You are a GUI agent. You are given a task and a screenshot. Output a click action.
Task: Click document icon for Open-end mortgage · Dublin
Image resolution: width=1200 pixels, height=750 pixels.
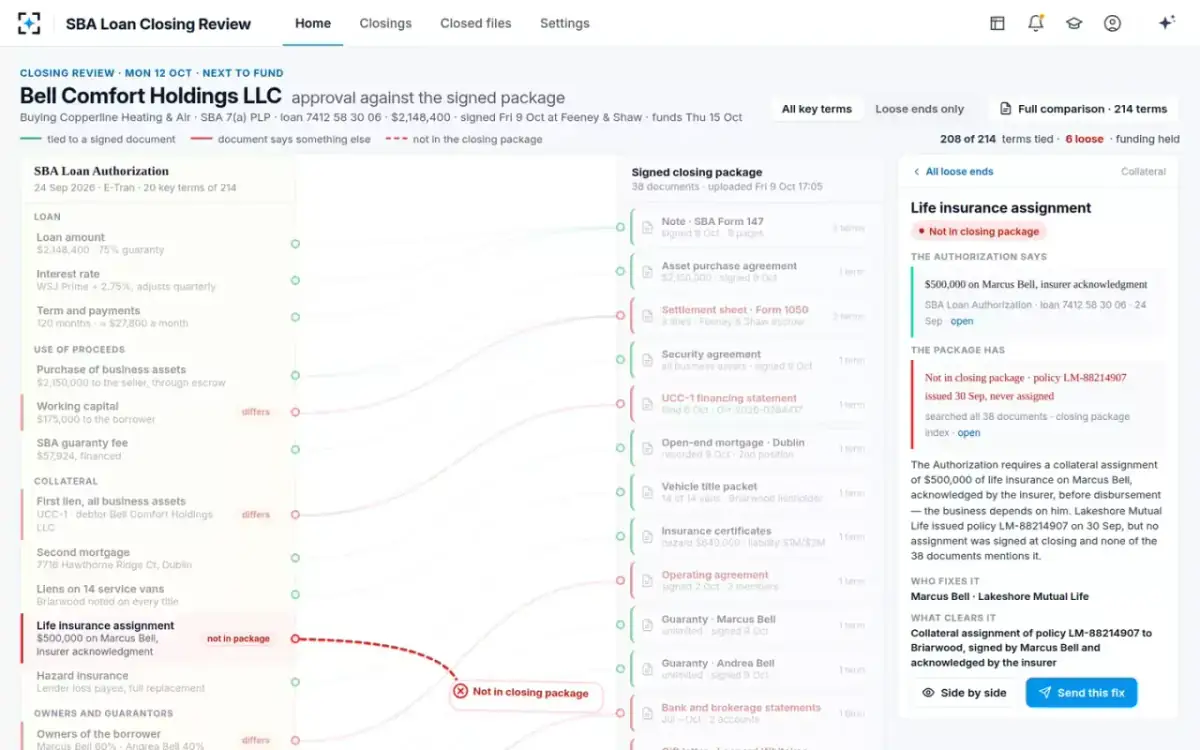[647, 449]
